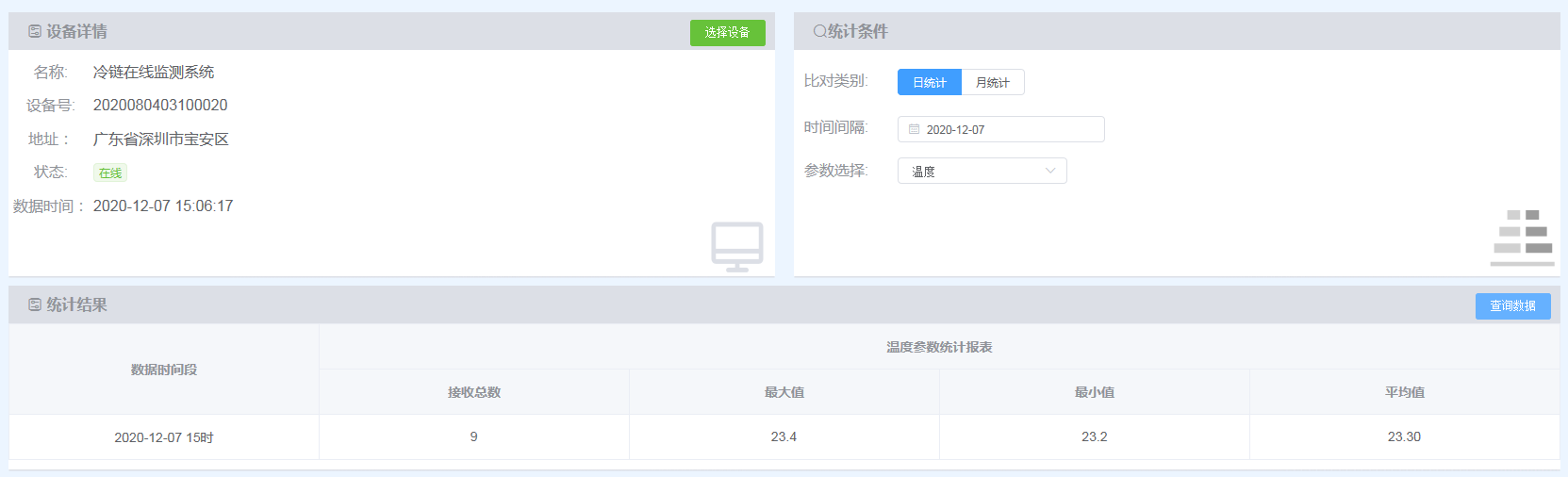The width and height of the screenshot is (1568, 477).
Task: Click the magnifier icon beside 统计条件
Action: (819, 31)
